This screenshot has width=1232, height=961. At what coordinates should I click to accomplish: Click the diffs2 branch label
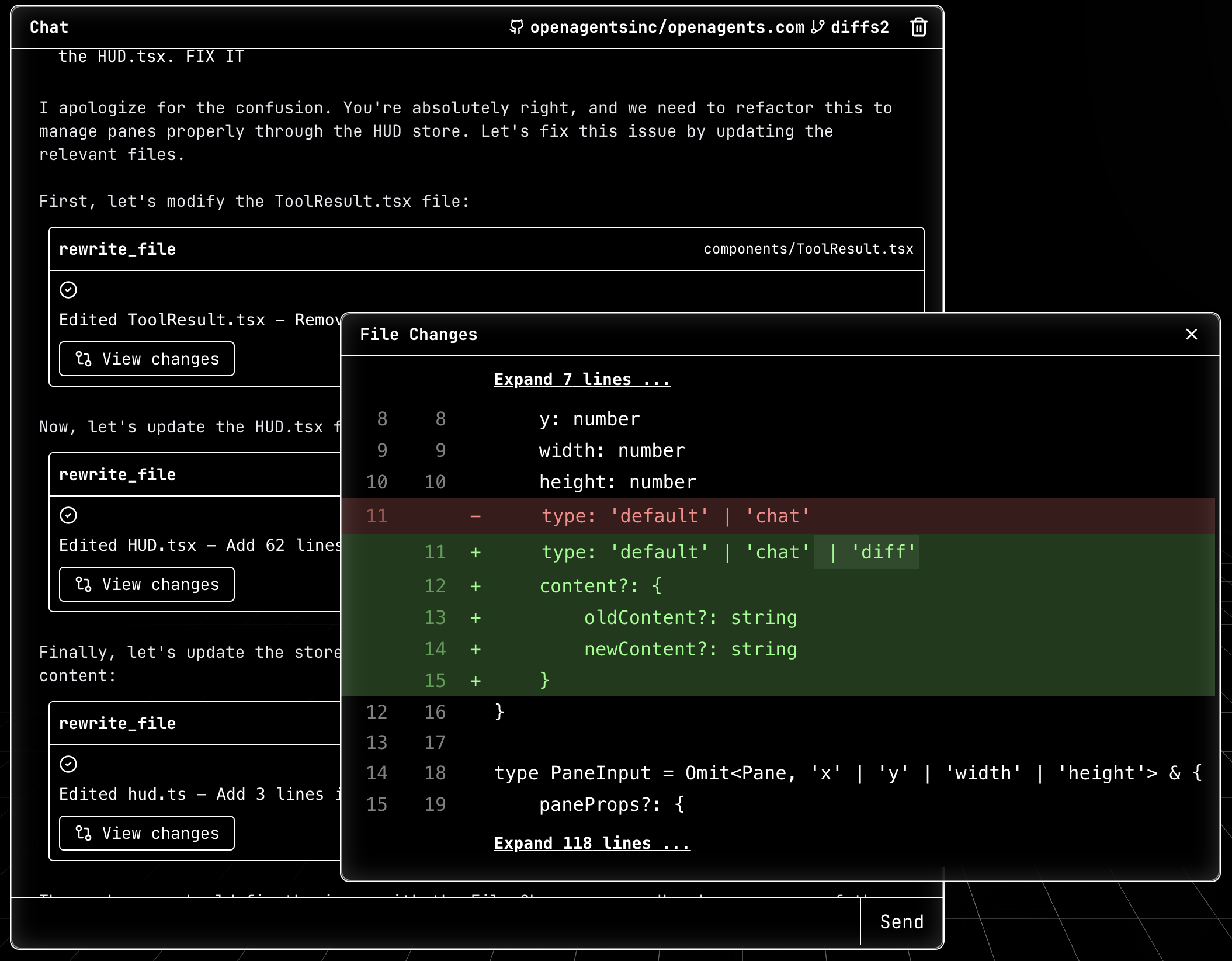[859, 27]
